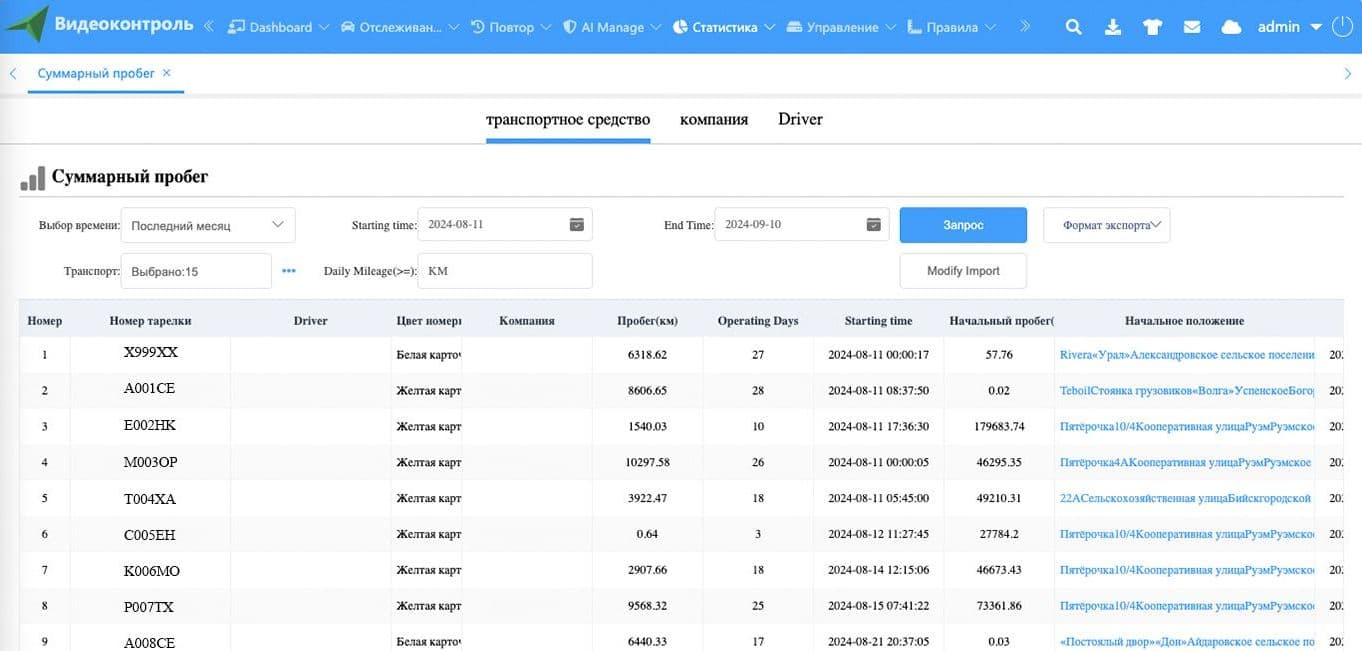This screenshot has width=1362, height=651.
Task: Close the Суммарный пробег tab
Action: pos(167,73)
